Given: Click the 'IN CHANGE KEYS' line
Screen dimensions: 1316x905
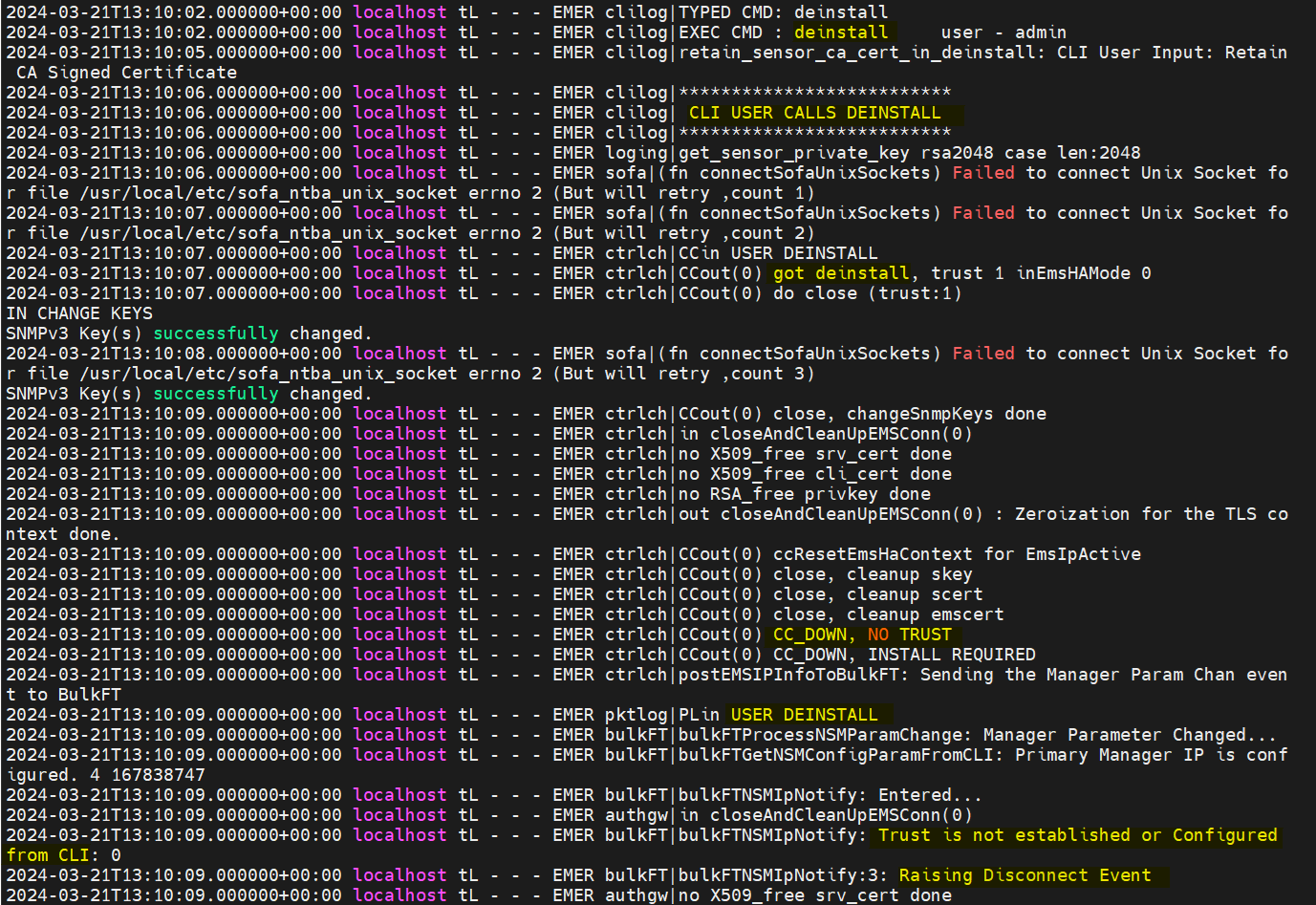Looking at the screenshot, I should click(x=79, y=313).
